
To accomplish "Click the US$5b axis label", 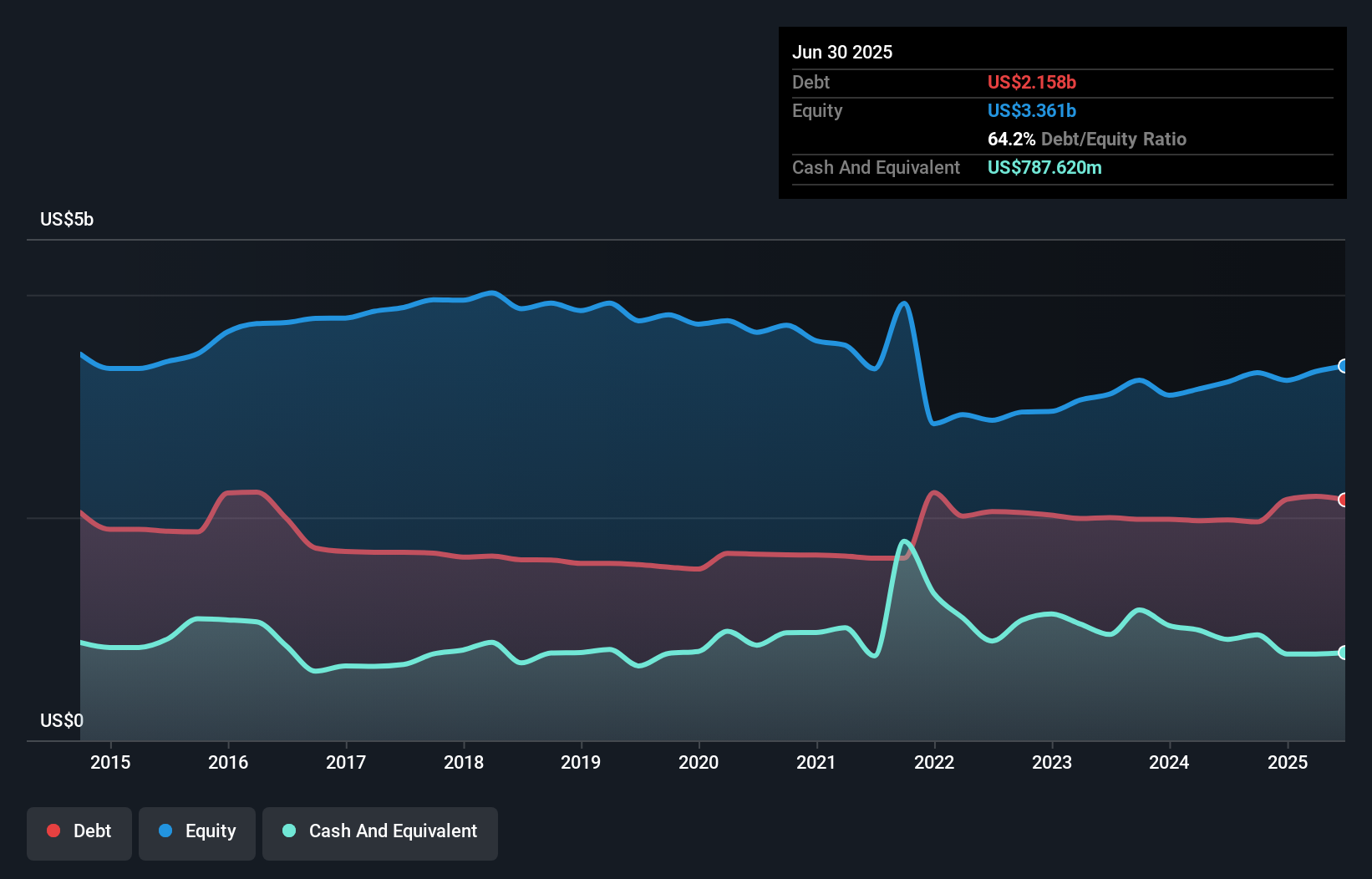I will point(67,219).
